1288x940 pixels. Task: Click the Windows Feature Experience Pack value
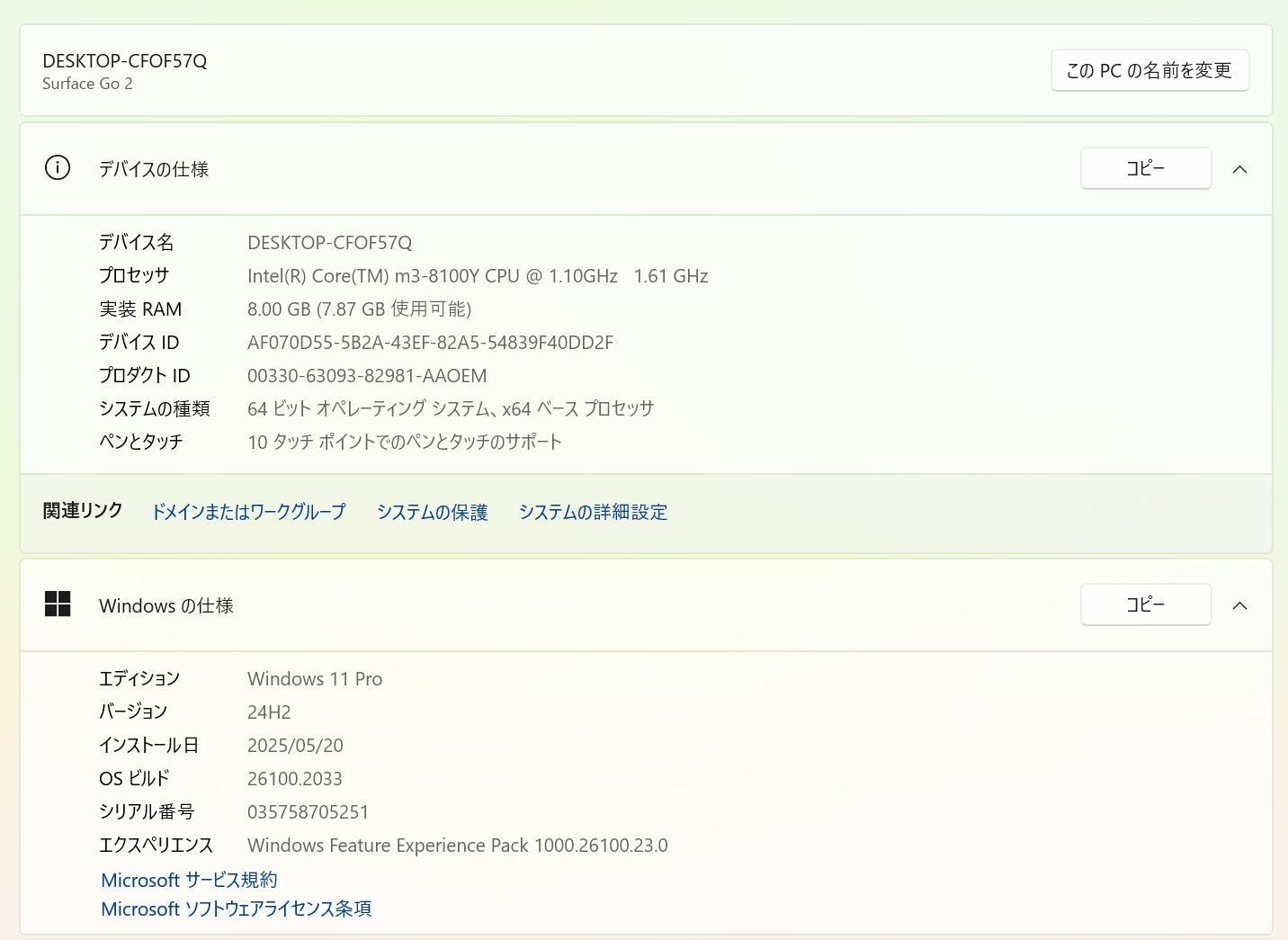458,846
